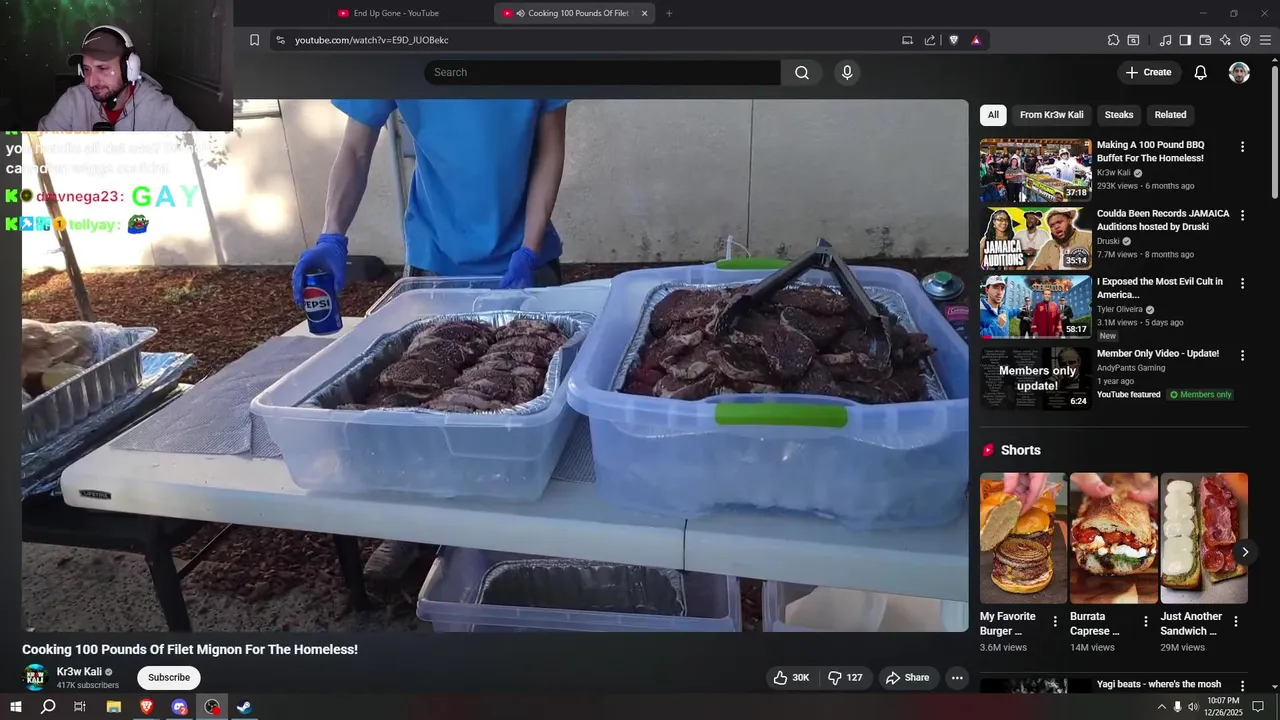This screenshot has height=720, width=1280.
Task: Click the browser address bar URL
Action: tap(371, 40)
